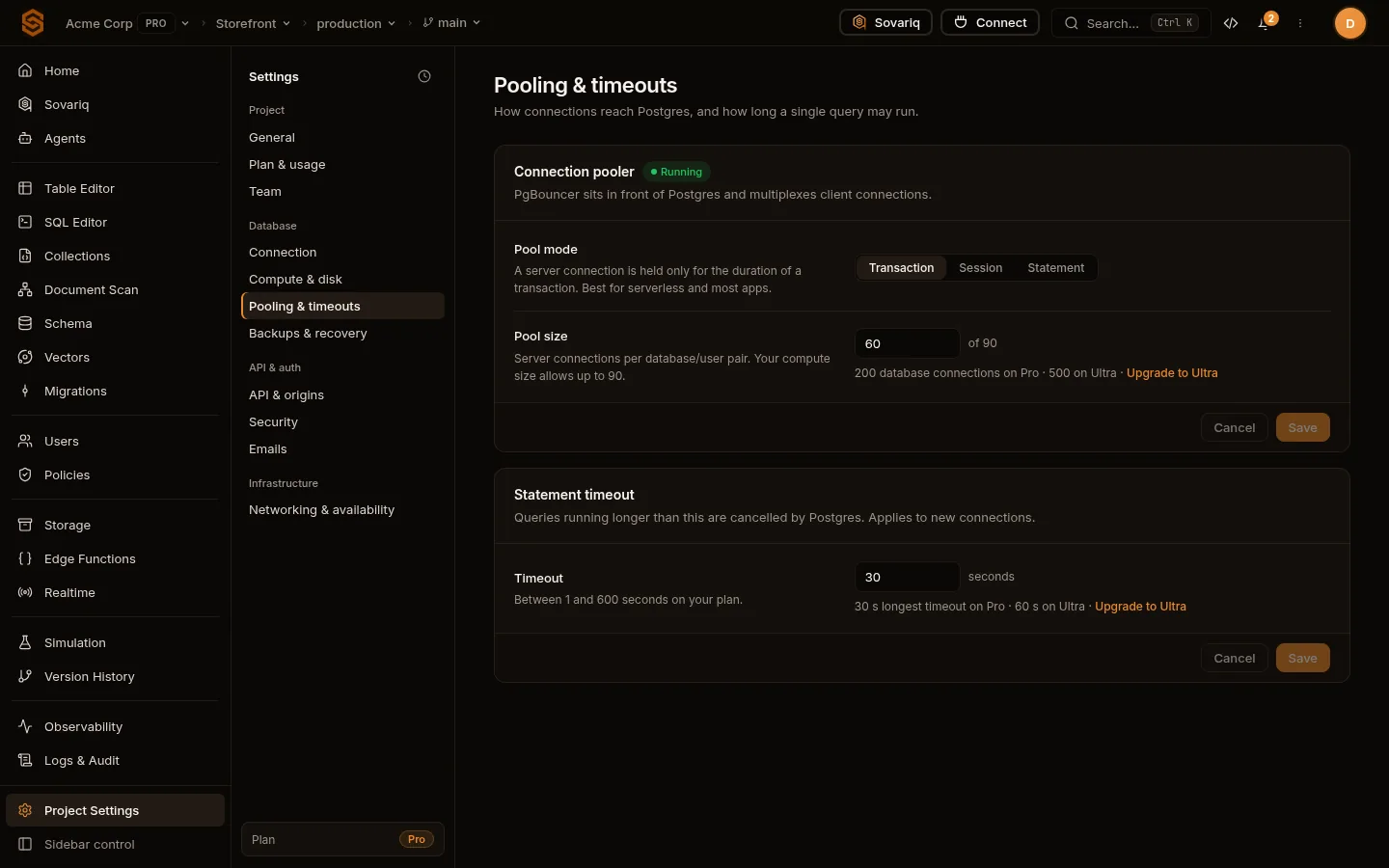Viewport: 1389px width, 868px height.
Task: Expand the production environment dropdown
Action: click(x=356, y=23)
